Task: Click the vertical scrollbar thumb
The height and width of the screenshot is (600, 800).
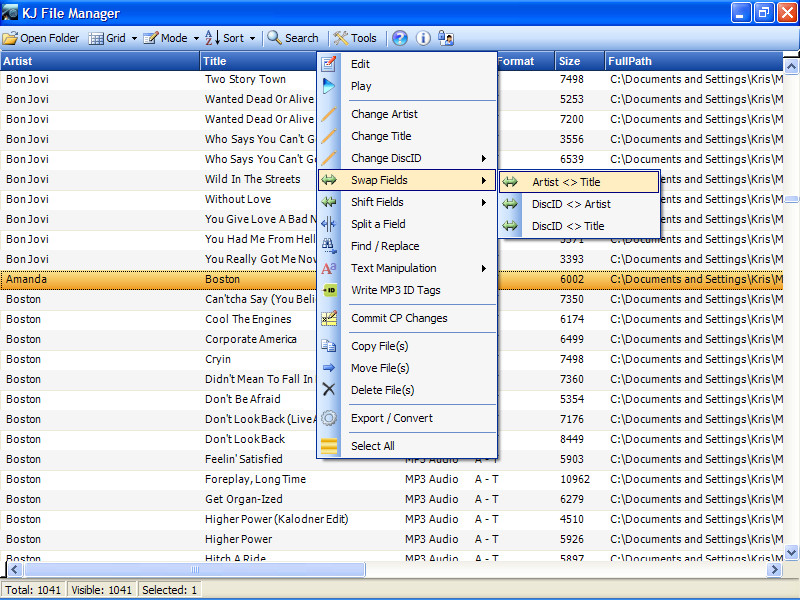Action: coord(791,199)
